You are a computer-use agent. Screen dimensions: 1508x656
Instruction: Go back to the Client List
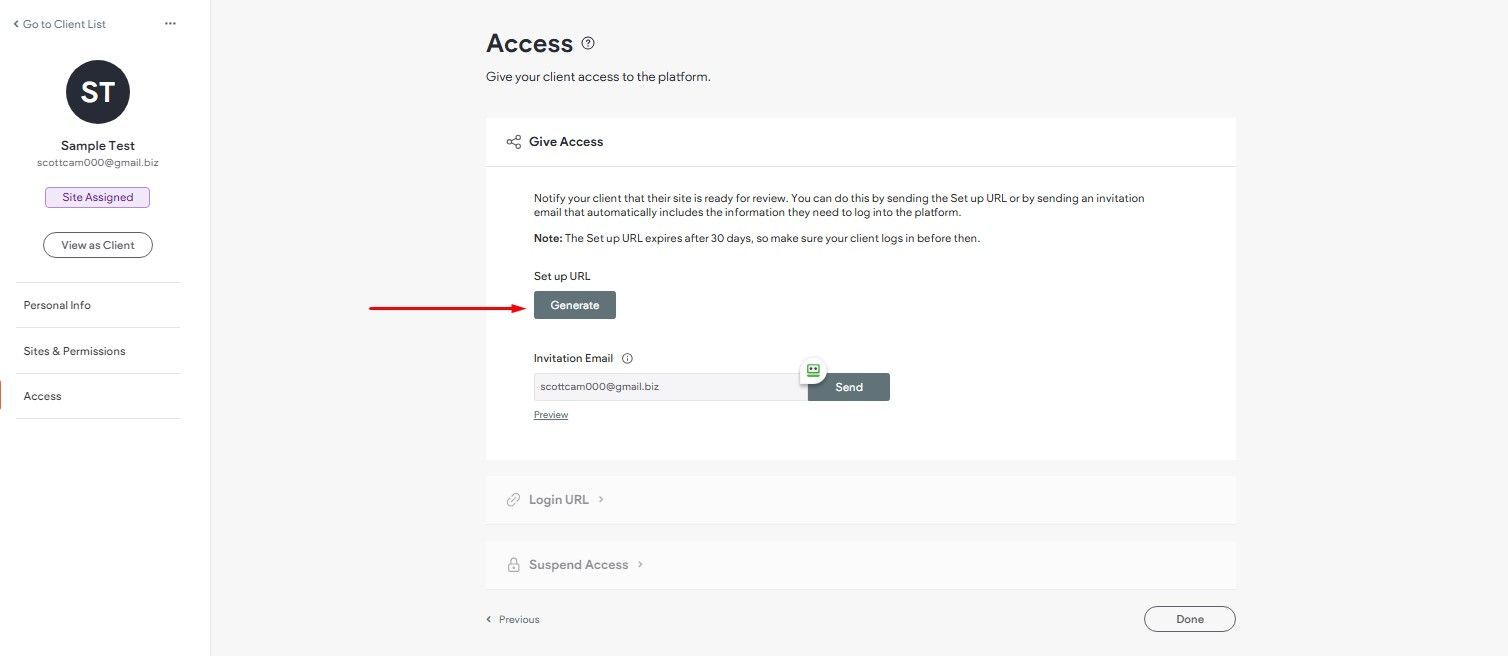(x=59, y=24)
